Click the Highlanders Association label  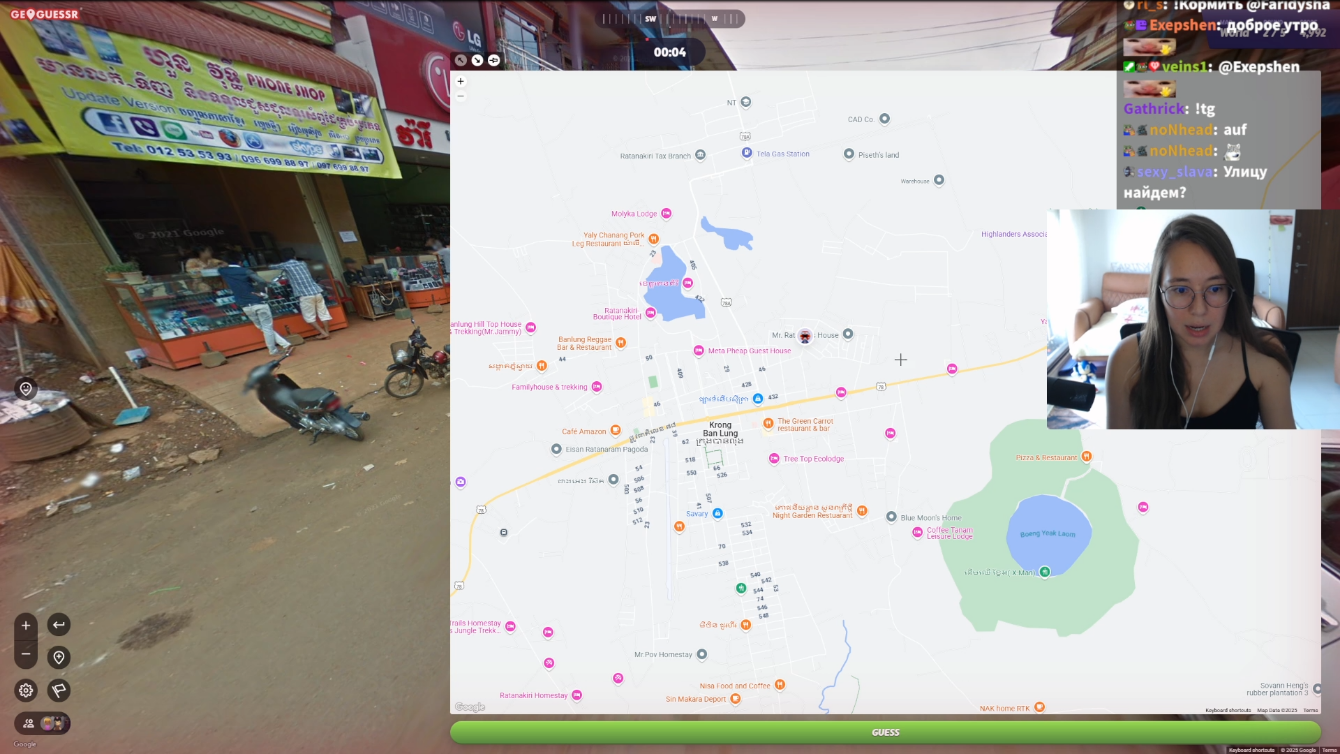pyautogui.click(x=1014, y=234)
